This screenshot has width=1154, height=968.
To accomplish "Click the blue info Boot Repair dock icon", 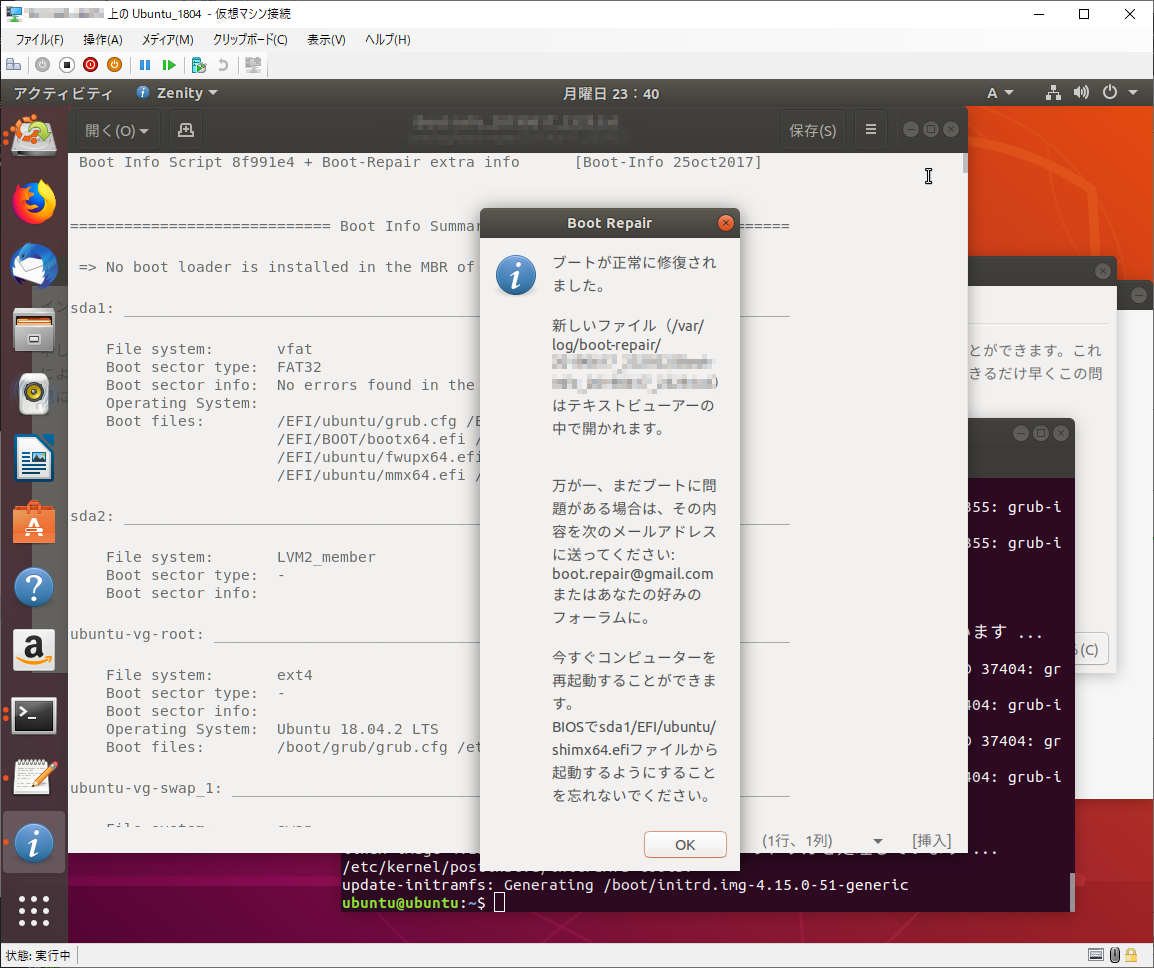I will [x=34, y=843].
